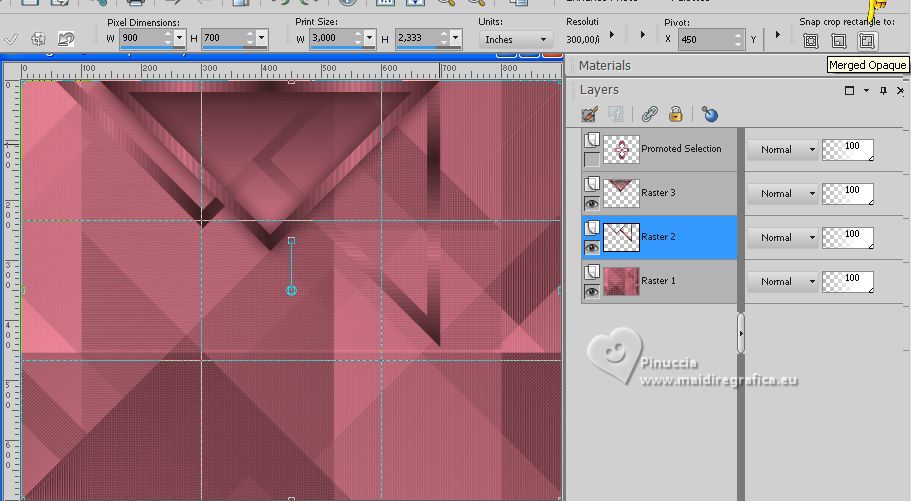Image resolution: width=911 pixels, height=501 pixels.
Task: Click the middle snap crop rectangle icon
Action: click(838, 41)
